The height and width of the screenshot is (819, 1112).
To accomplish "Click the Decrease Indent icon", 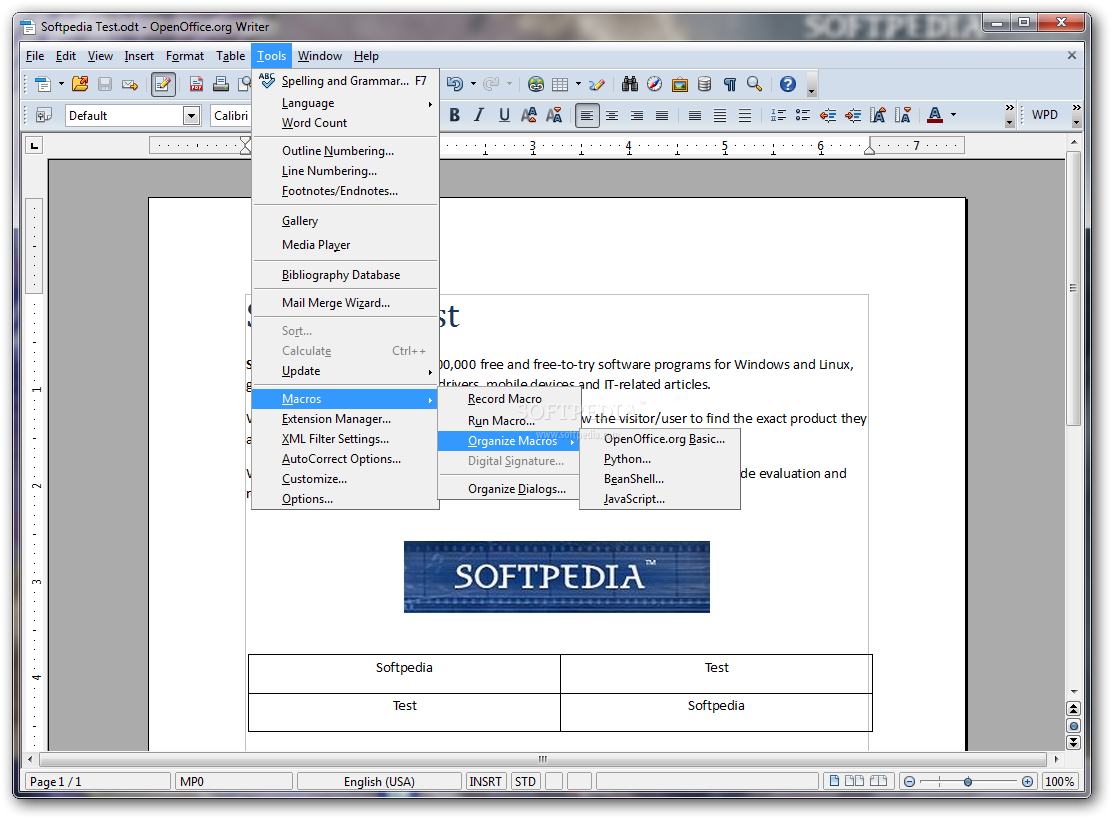I will click(828, 115).
